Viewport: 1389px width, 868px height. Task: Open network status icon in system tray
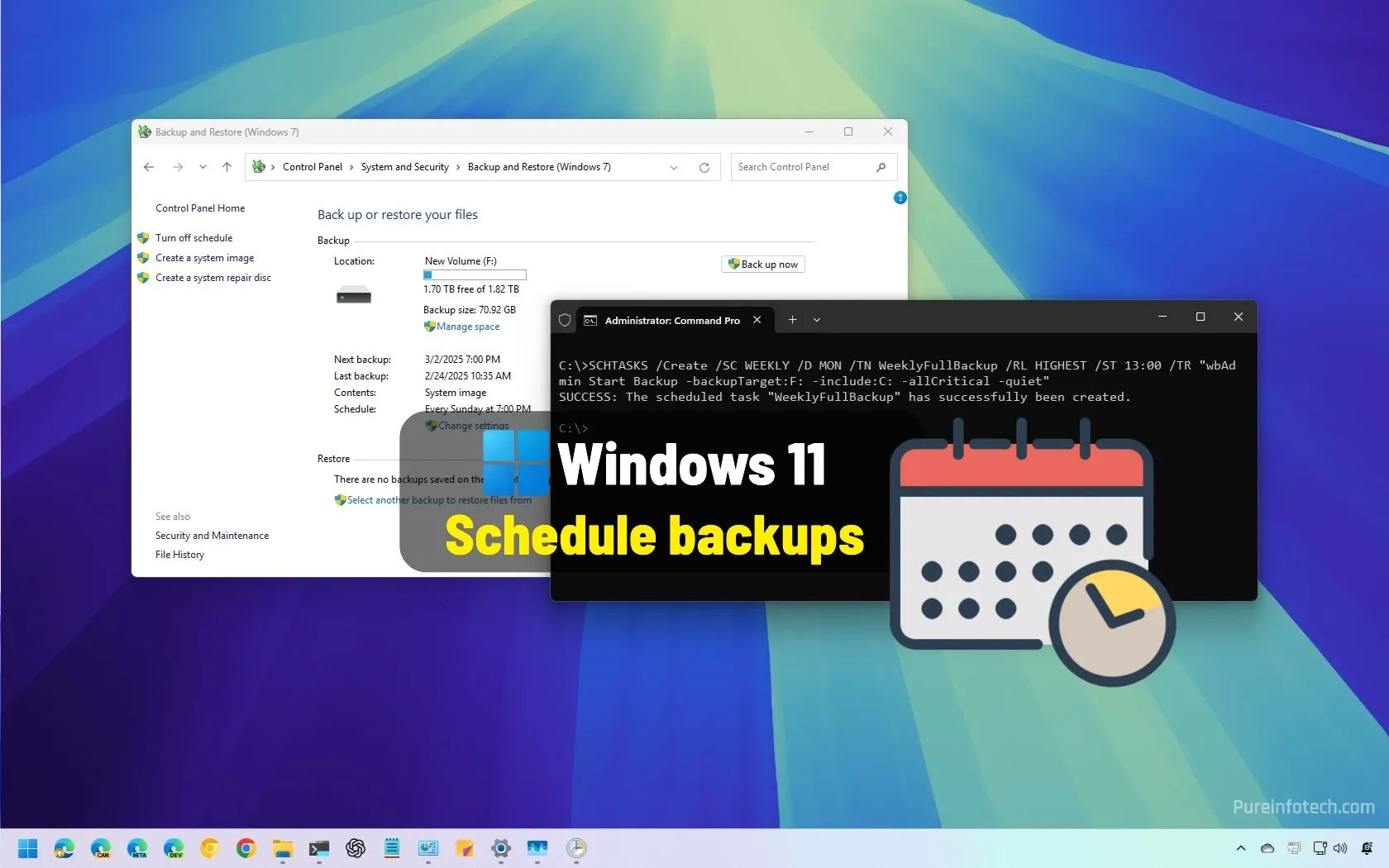[x=1320, y=848]
